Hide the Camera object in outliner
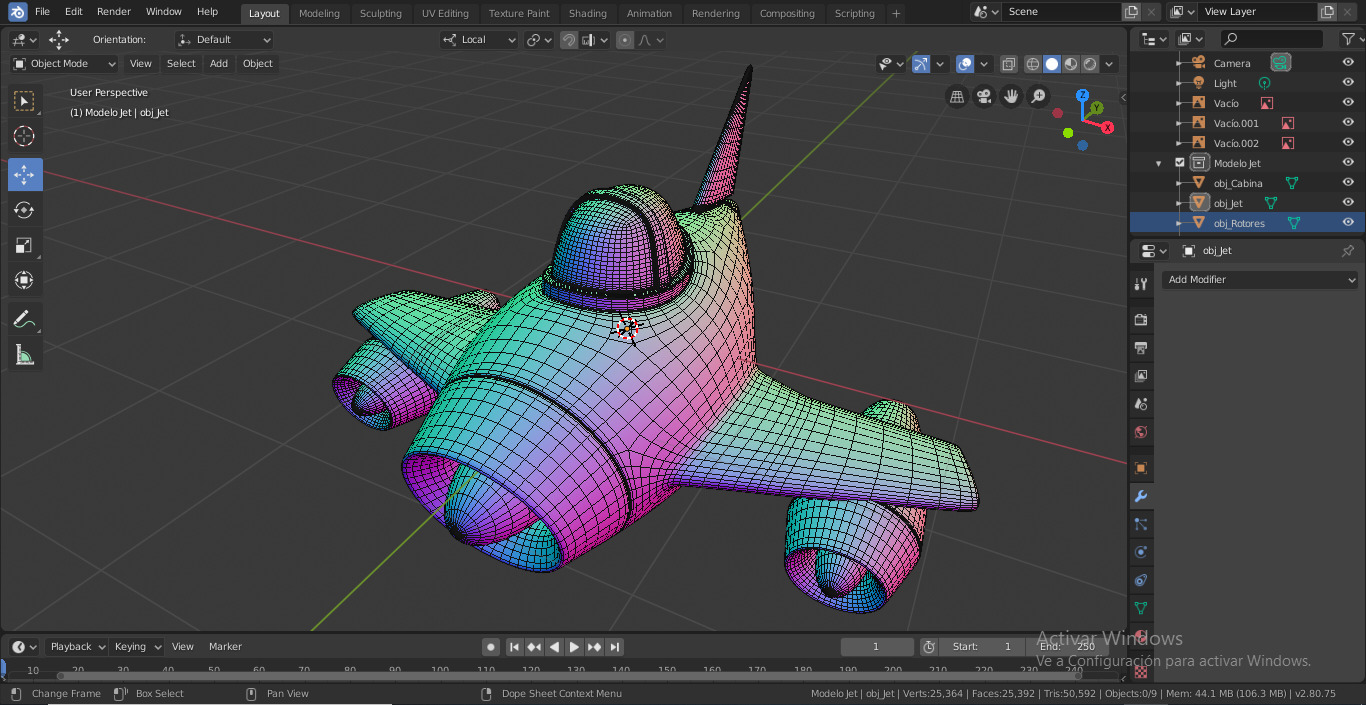1366x705 pixels. (1348, 63)
